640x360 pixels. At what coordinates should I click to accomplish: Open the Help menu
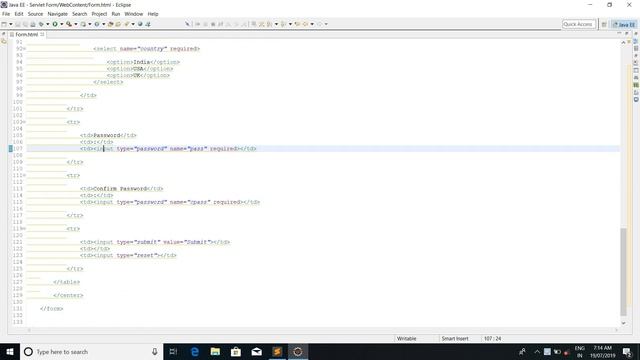click(153, 14)
